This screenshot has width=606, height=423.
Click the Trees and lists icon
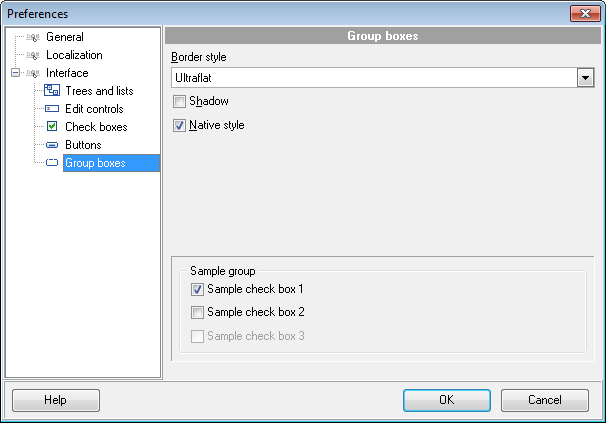52,92
